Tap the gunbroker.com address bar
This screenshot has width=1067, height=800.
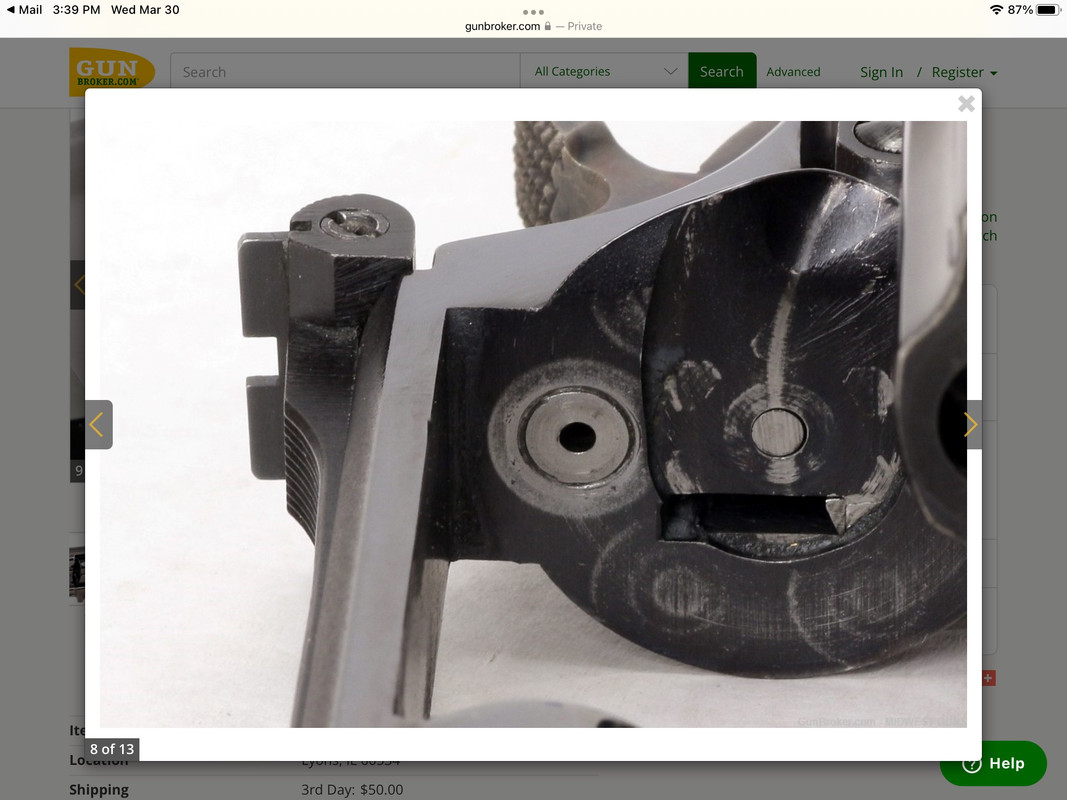pyautogui.click(x=534, y=26)
